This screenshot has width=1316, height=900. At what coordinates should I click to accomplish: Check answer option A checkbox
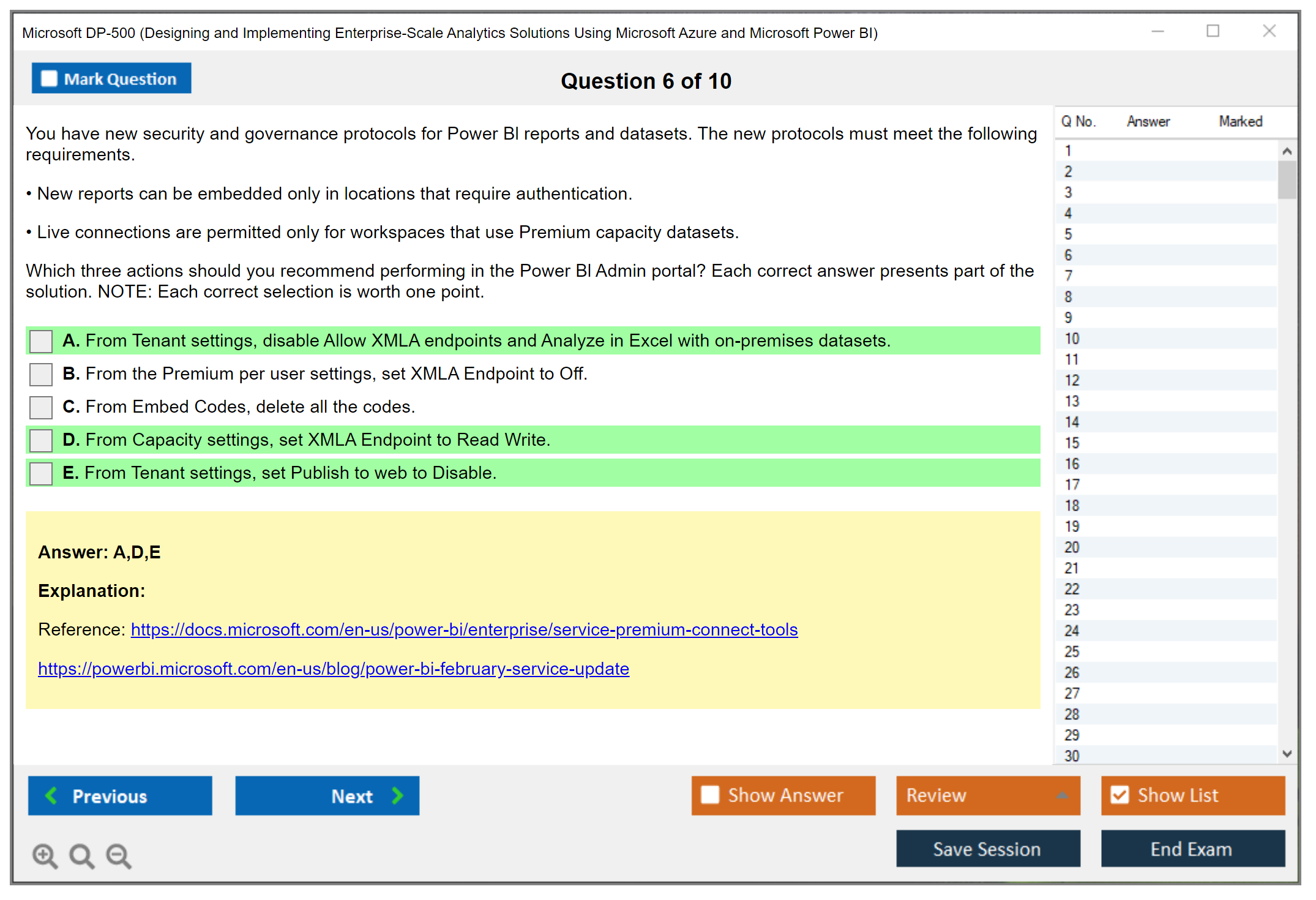pyautogui.click(x=41, y=341)
